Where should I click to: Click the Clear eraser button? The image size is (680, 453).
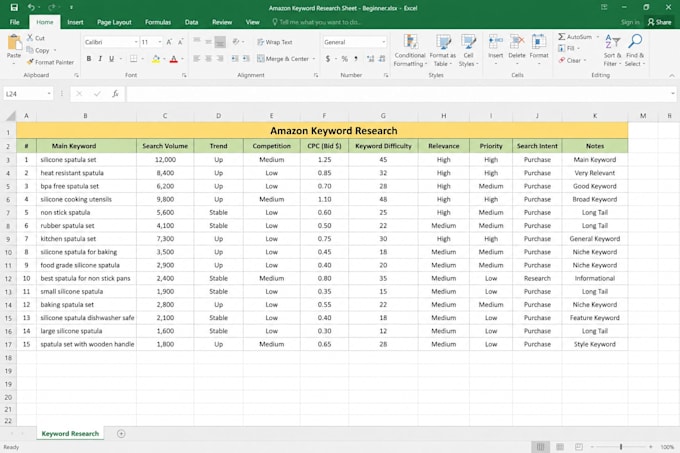point(570,60)
